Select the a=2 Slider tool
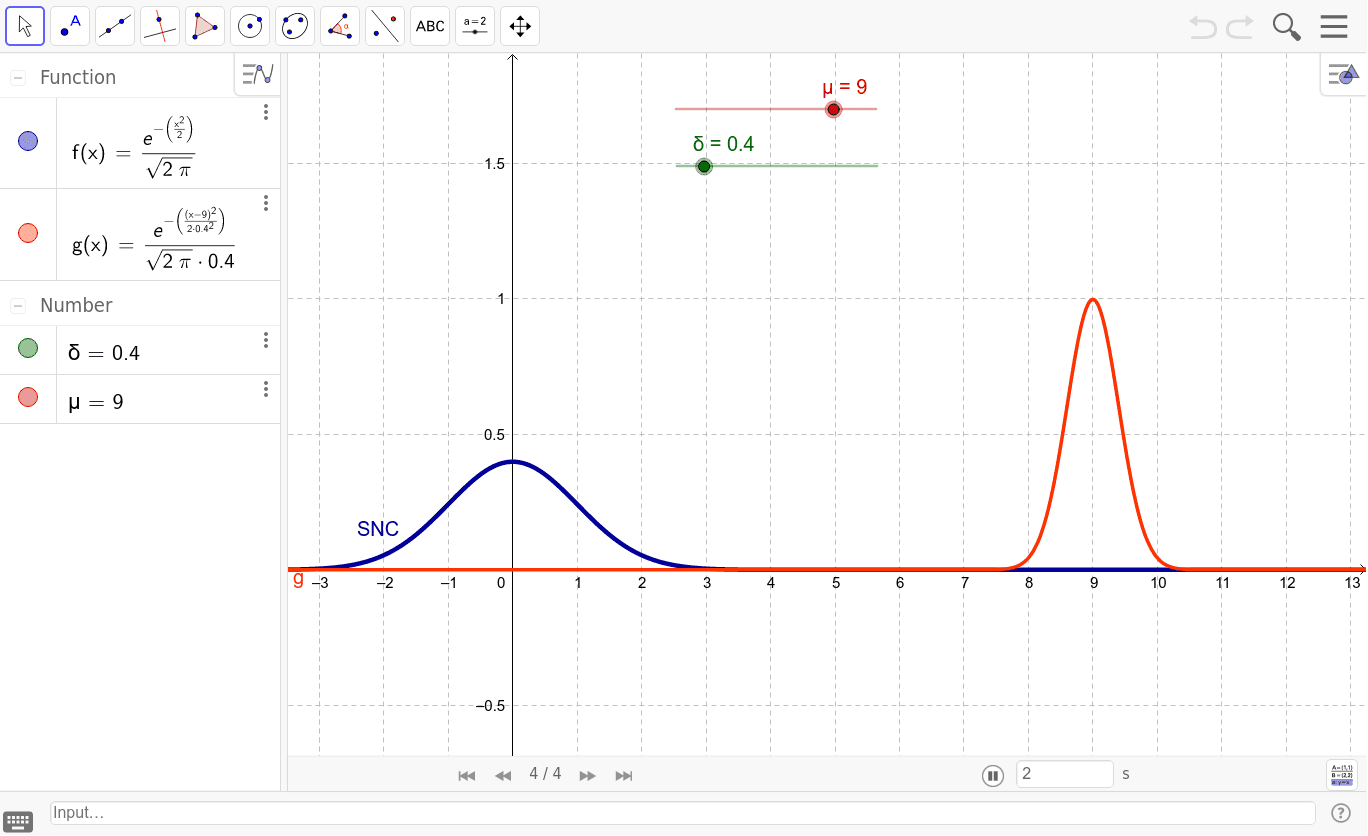 [475, 26]
